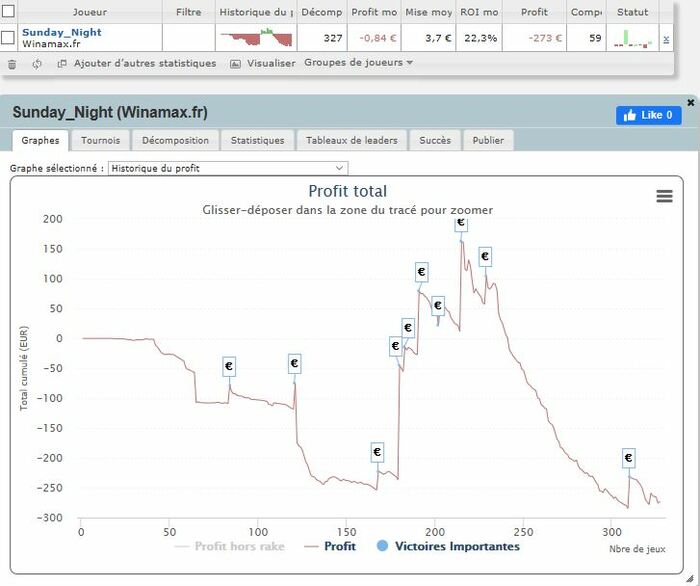The image size is (700, 586).
Task: Click the Profit total chart title
Action: point(347,191)
